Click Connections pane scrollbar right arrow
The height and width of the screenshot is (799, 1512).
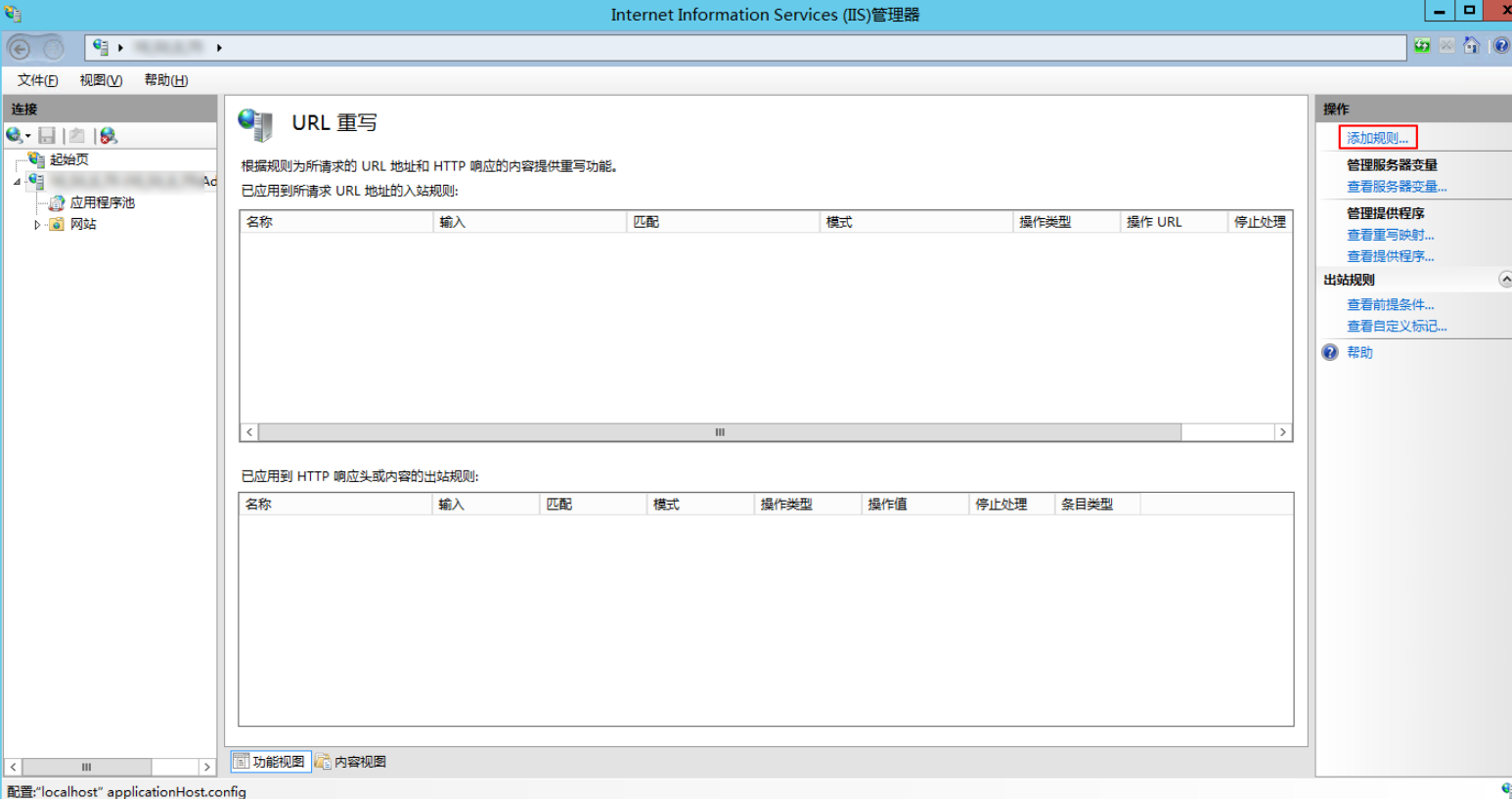click(206, 767)
